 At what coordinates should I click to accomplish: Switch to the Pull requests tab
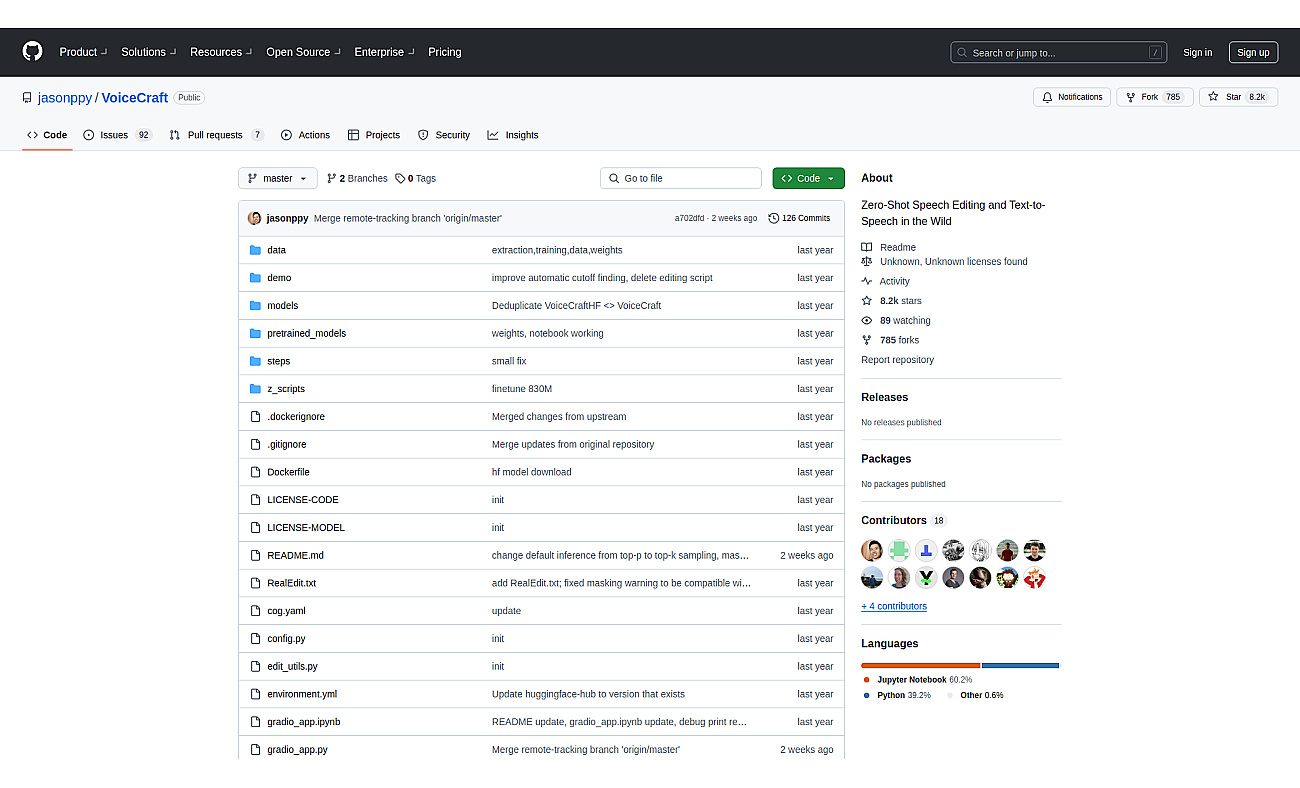click(x=216, y=135)
